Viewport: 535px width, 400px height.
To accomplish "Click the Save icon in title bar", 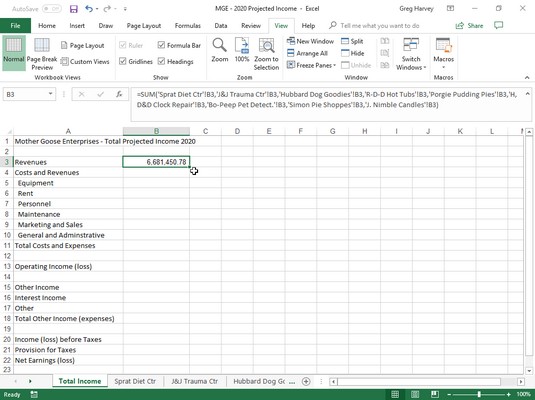I will pyautogui.click(x=74, y=9).
